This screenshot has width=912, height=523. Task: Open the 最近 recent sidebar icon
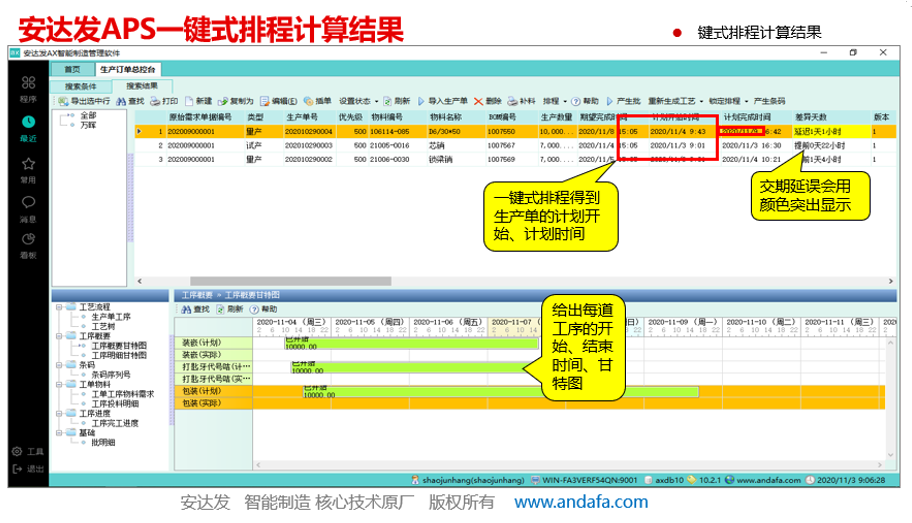tap(28, 122)
